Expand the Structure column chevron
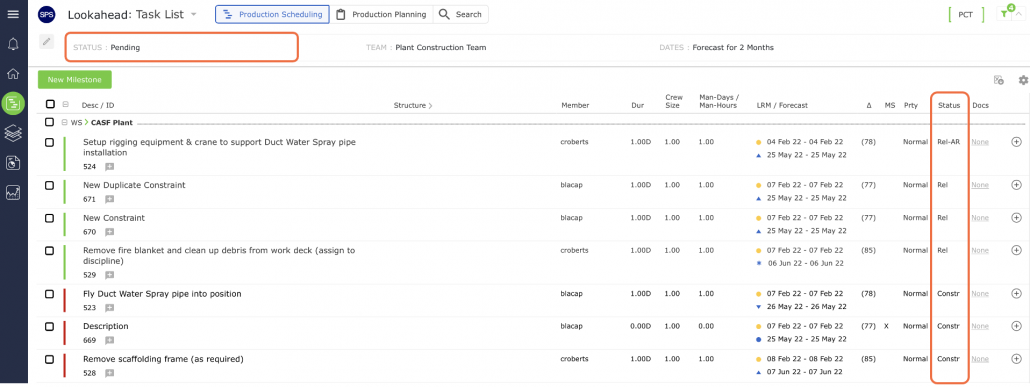This screenshot has width=1030, height=387. click(x=431, y=106)
